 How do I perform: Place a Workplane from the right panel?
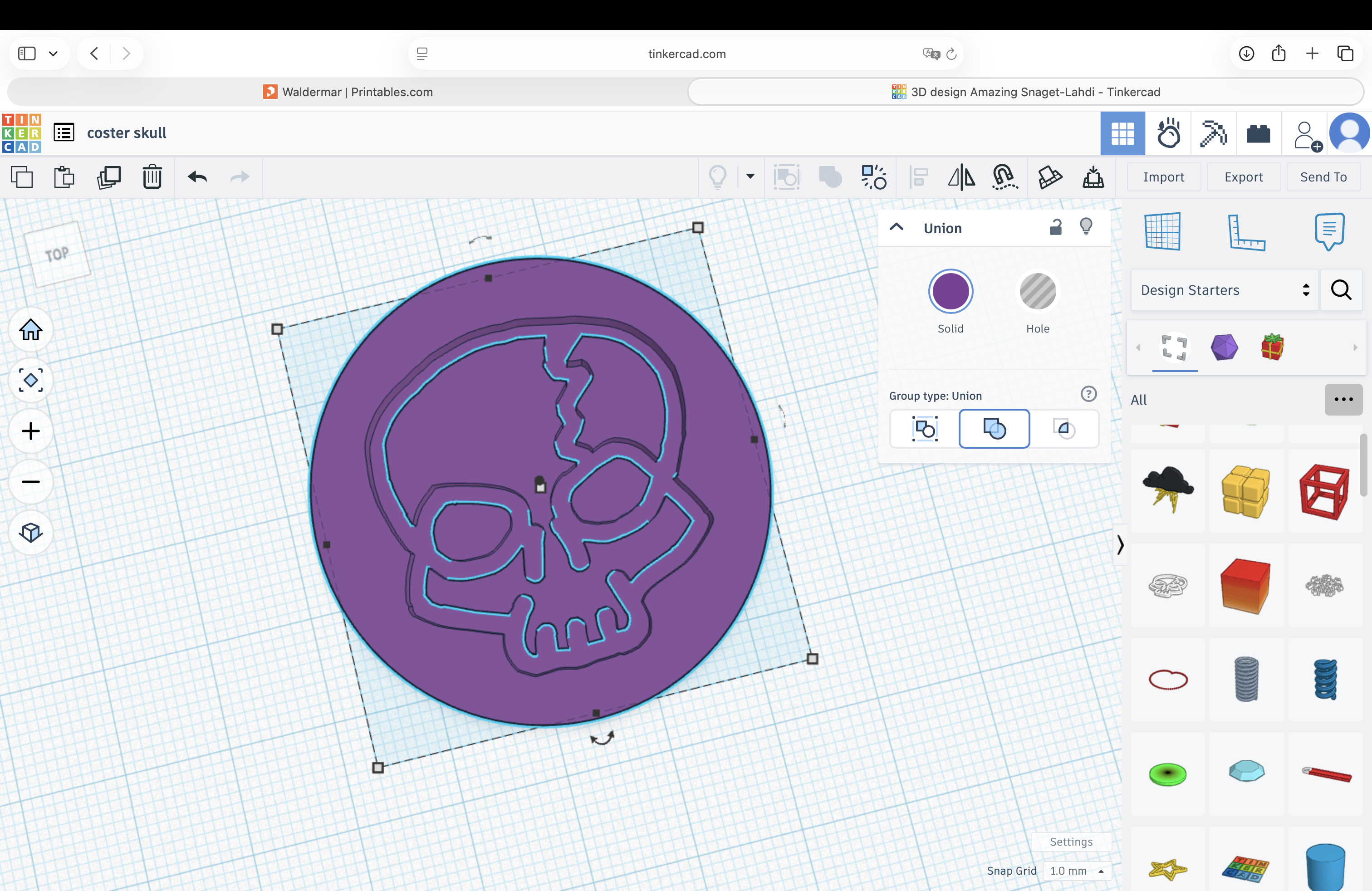click(1162, 231)
